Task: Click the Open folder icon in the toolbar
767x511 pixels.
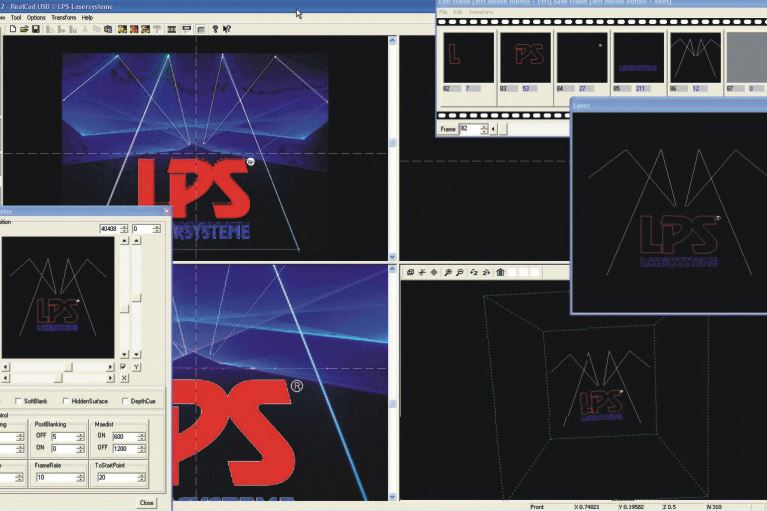Action: tap(24, 29)
